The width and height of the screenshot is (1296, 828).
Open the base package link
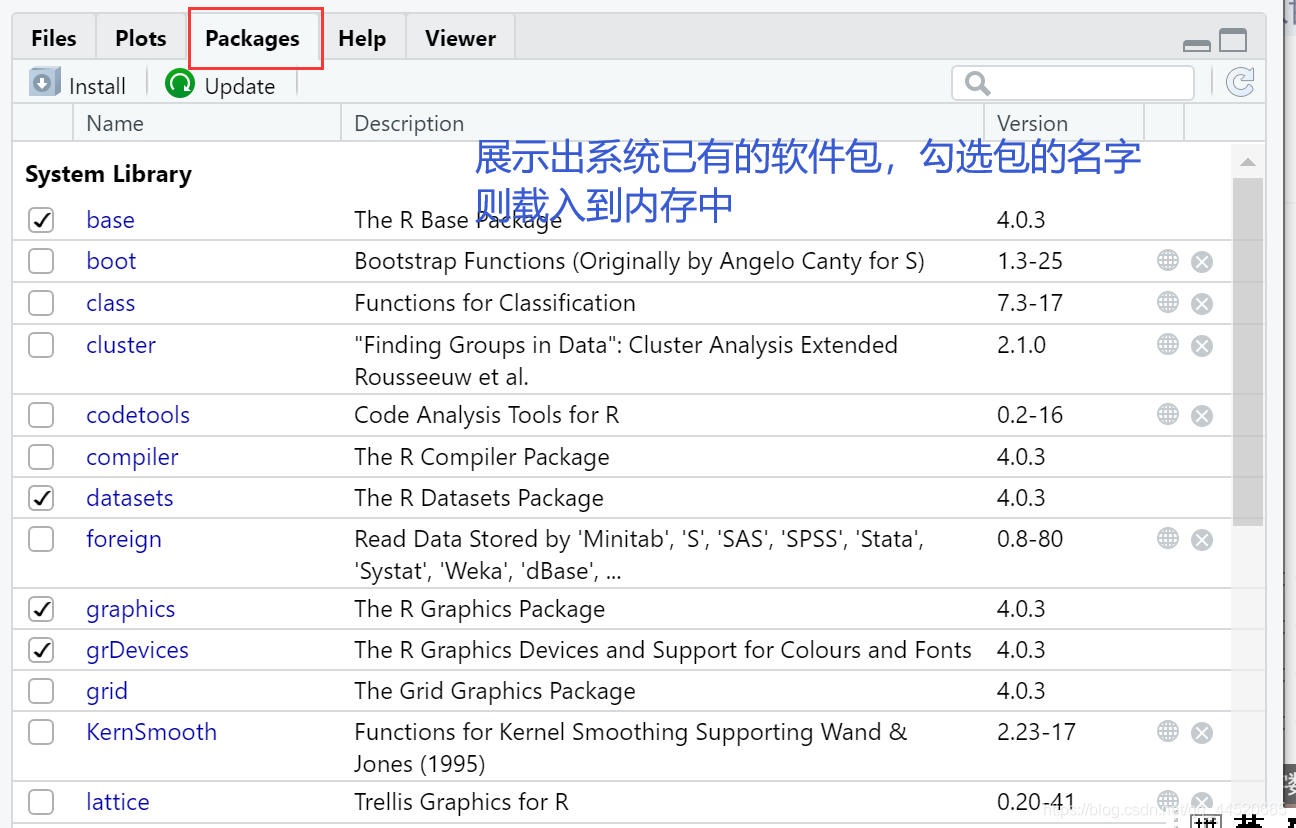point(110,220)
